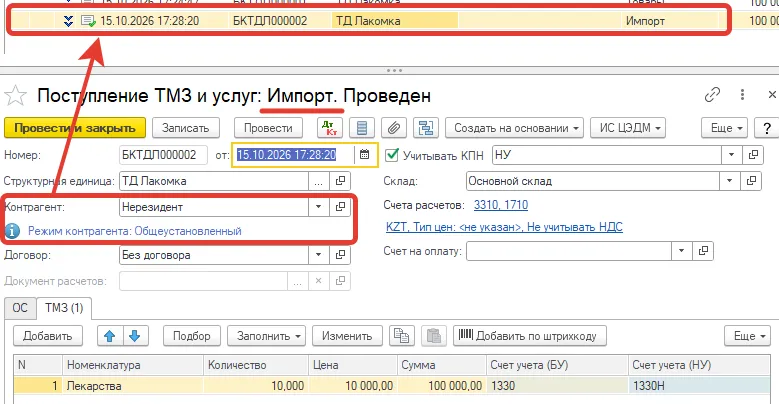Open top Еще menu in header
This screenshot has height=404, width=779.
click(724, 128)
